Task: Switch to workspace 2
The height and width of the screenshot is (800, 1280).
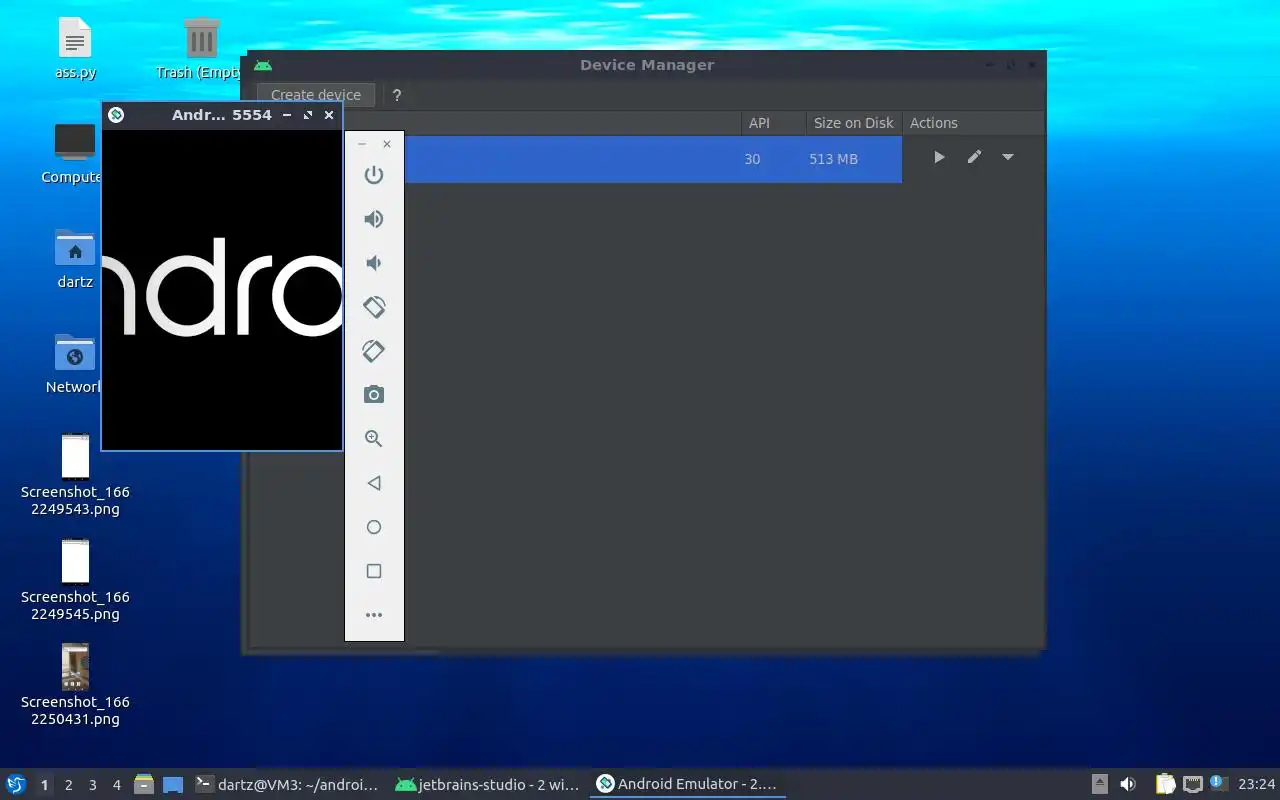Action: 69,785
